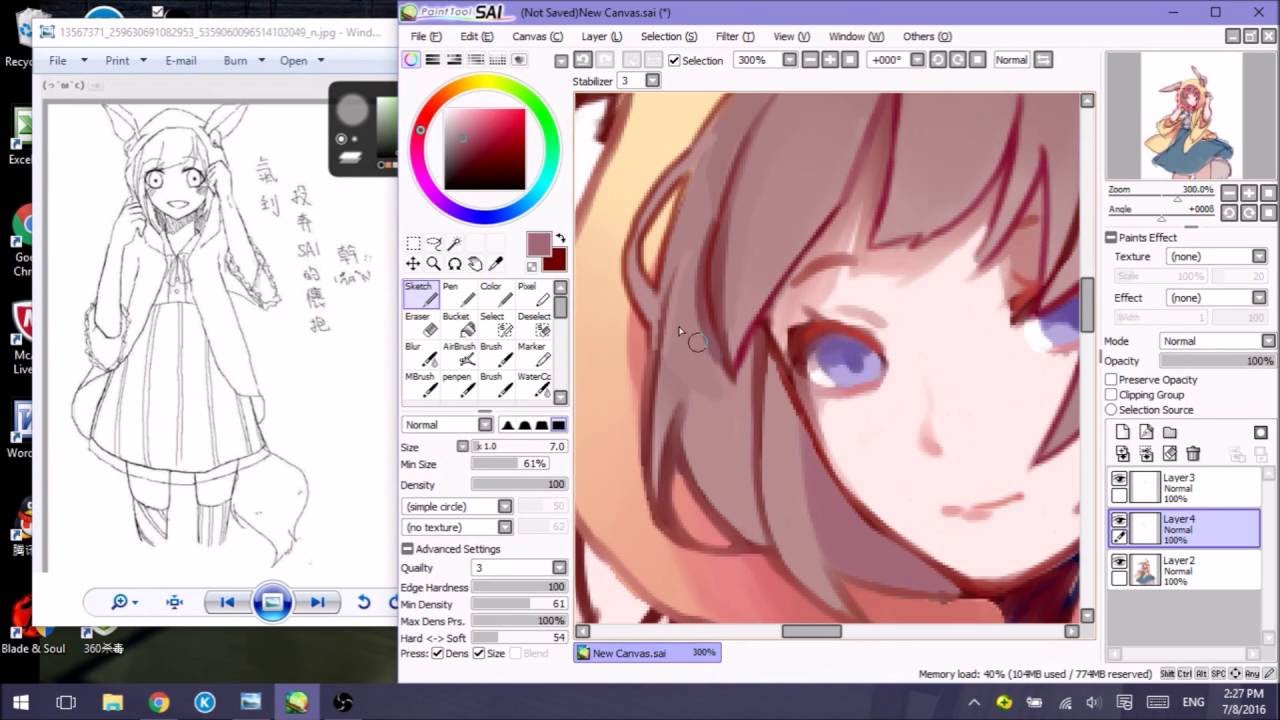Show the color wheel panel toggle
The image size is (1280, 720).
tap(412, 60)
